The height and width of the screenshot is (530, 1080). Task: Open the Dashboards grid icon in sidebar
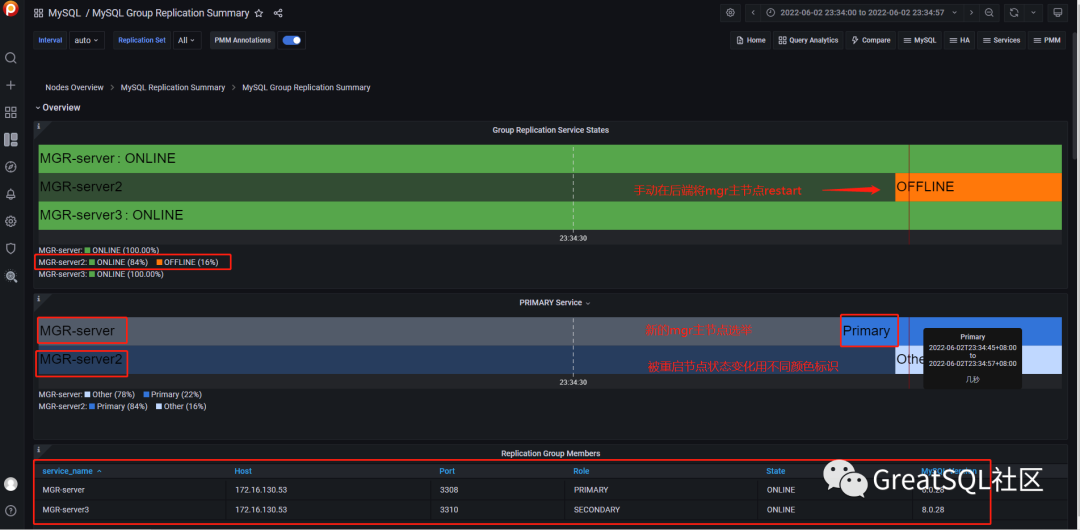pyautogui.click(x=10, y=112)
